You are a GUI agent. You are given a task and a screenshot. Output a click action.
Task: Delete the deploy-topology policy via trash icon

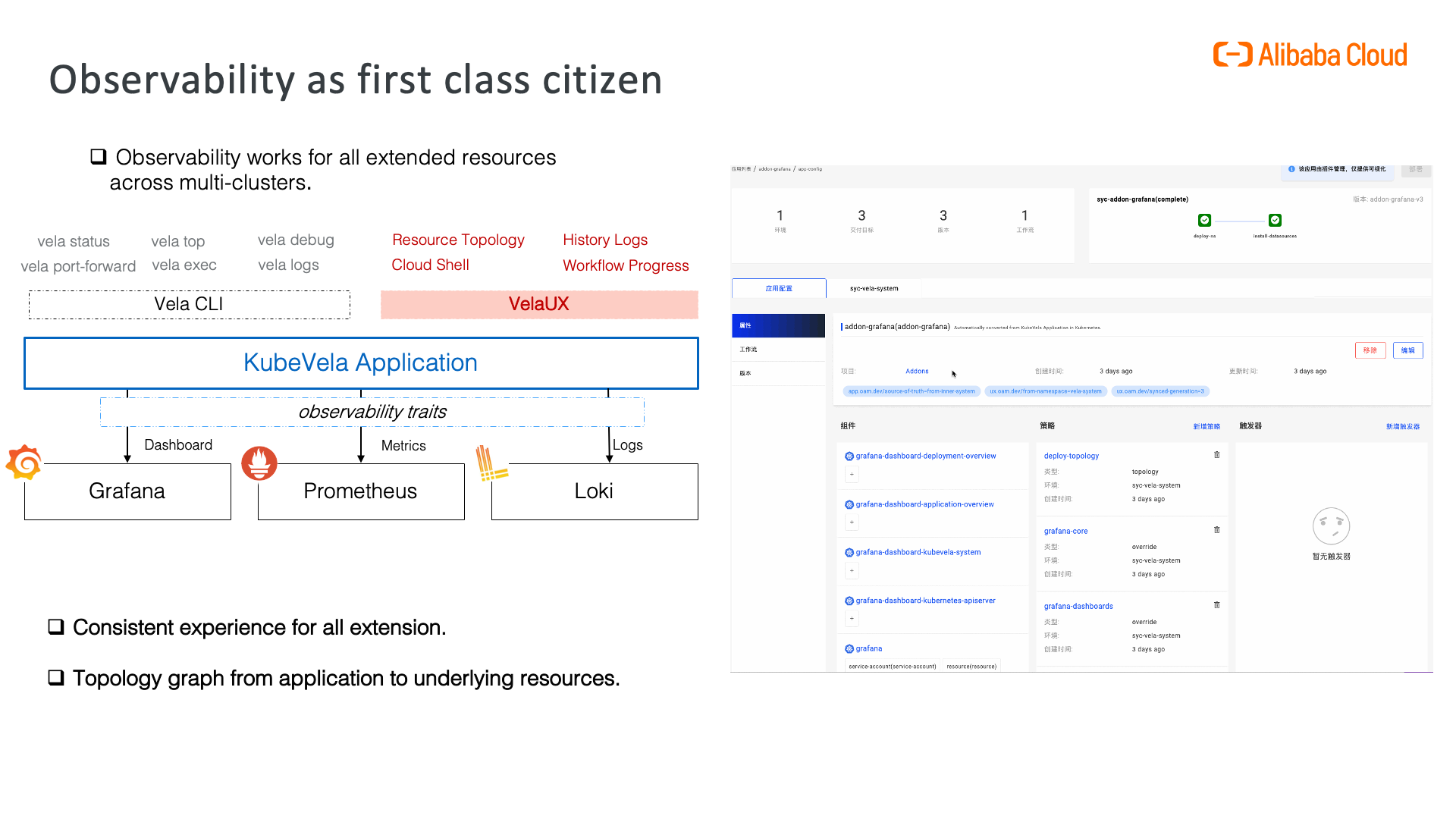(x=1216, y=455)
